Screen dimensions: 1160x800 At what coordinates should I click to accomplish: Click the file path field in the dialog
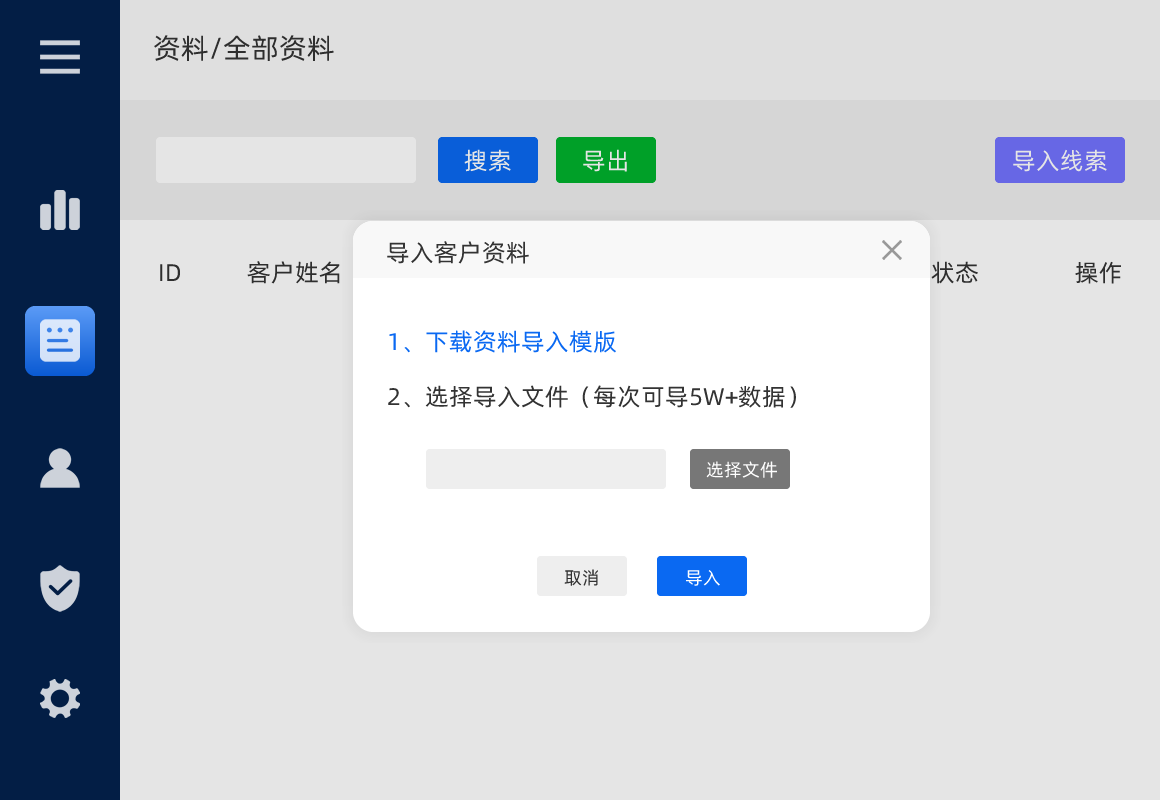(x=546, y=469)
